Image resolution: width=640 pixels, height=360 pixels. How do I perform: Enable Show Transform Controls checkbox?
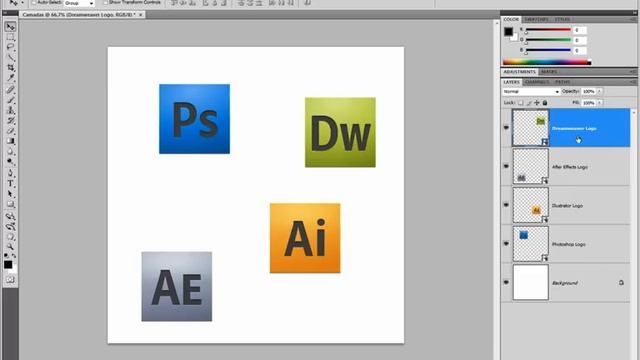[105, 2]
